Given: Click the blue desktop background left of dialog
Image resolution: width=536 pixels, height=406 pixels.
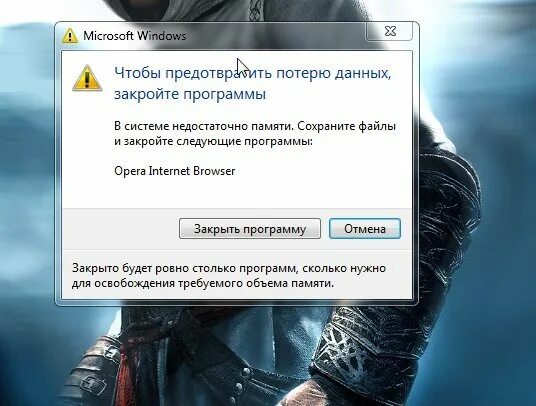Looking at the screenshot, I should coord(26,154).
